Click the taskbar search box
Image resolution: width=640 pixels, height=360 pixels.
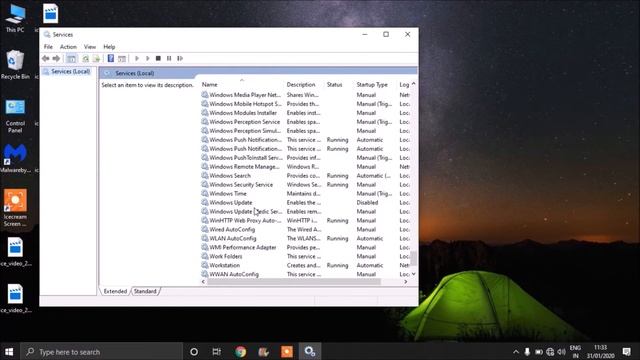(101, 351)
